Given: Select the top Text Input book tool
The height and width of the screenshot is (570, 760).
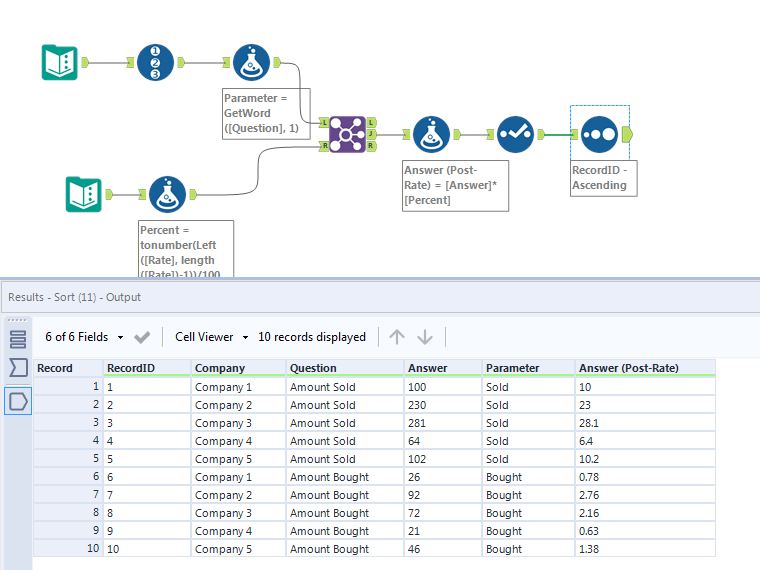Looking at the screenshot, I should coord(60,63).
